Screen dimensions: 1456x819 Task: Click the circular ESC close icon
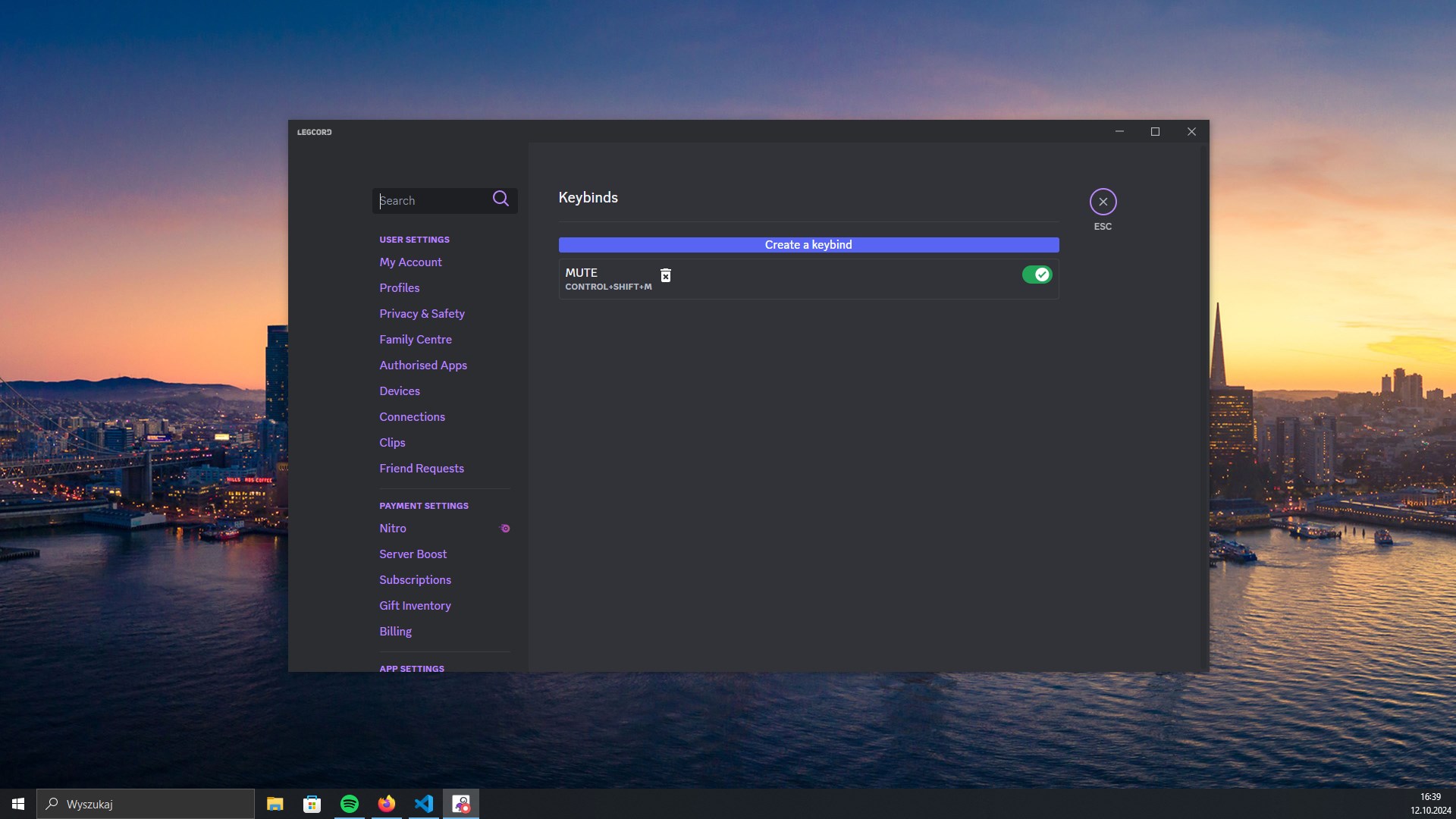(1103, 201)
